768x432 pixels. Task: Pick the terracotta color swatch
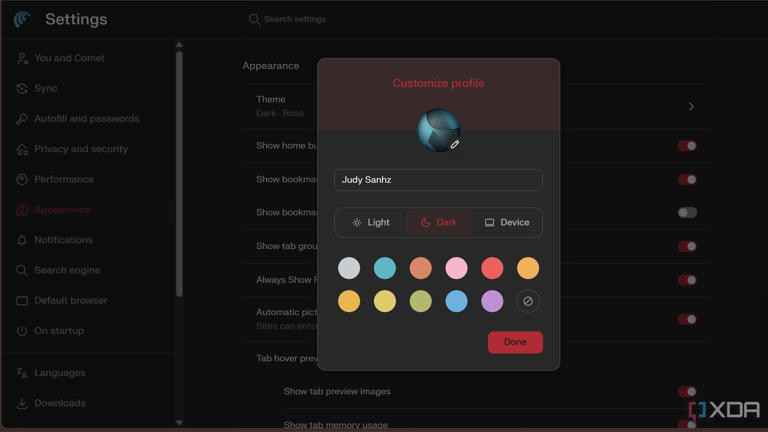[420, 268]
